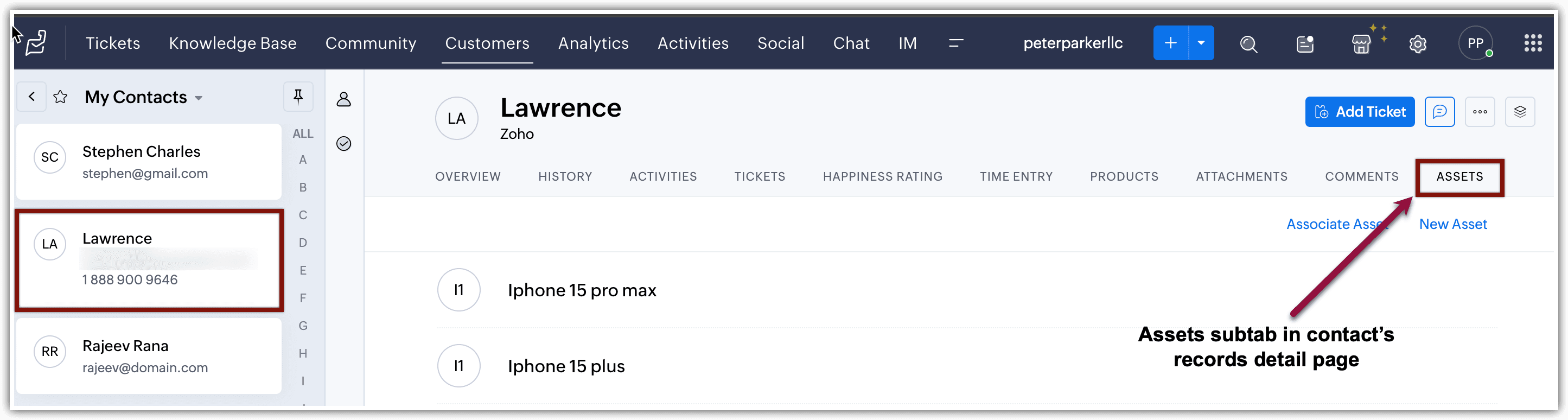Open the blue plus button dropdown arrow
Image resolution: width=1568 pixels, height=420 pixels.
click(x=1201, y=43)
